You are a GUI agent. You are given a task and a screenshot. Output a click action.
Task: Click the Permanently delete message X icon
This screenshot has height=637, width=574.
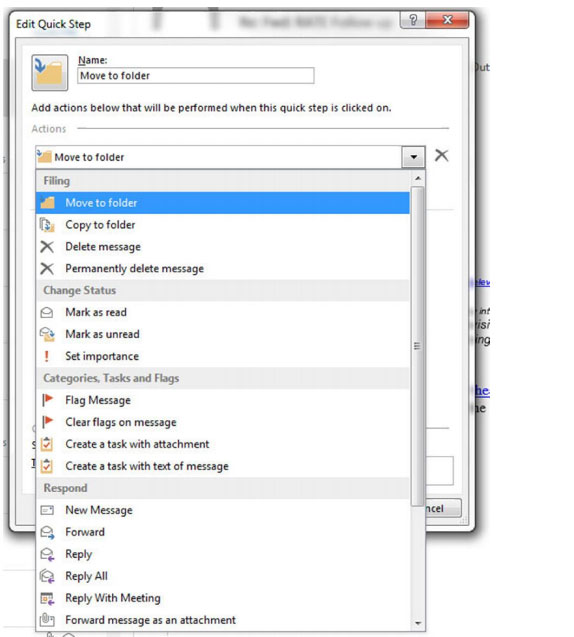(47, 269)
